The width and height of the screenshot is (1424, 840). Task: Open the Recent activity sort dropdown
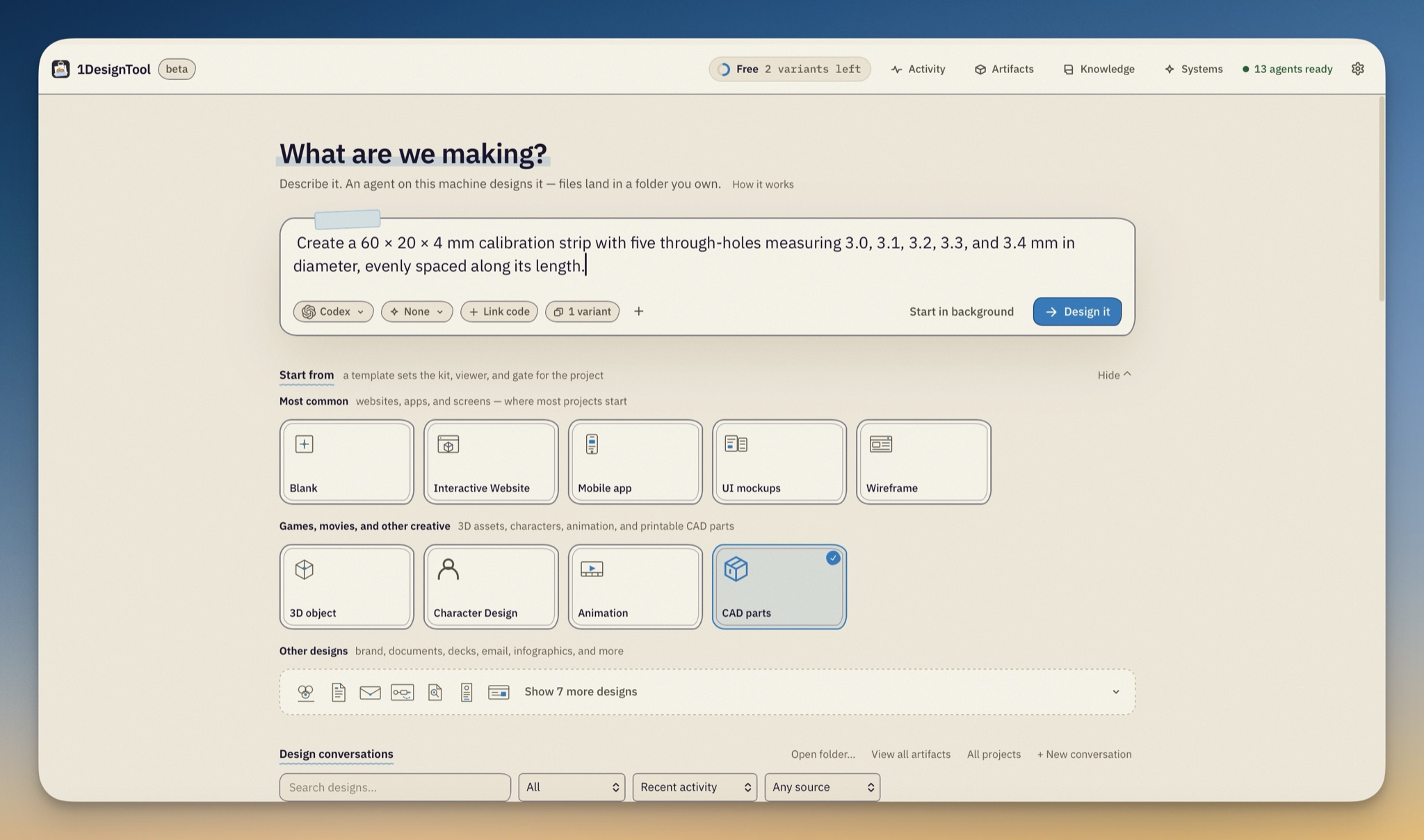click(x=695, y=787)
